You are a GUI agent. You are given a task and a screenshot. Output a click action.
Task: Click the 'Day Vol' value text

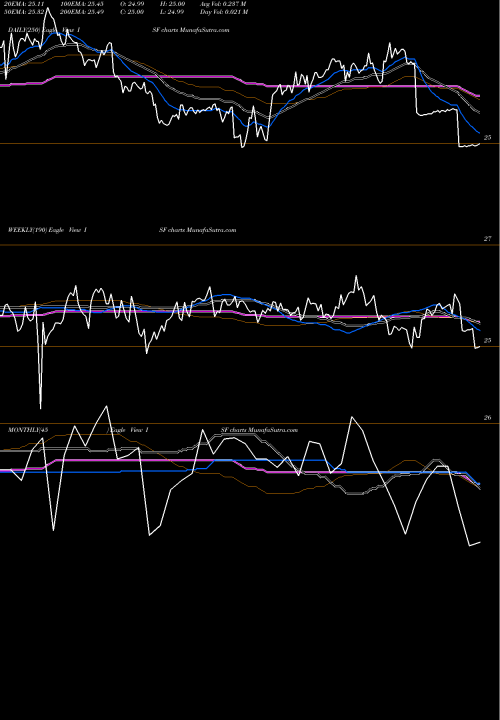pyautogui.click(x=224, y=11)
